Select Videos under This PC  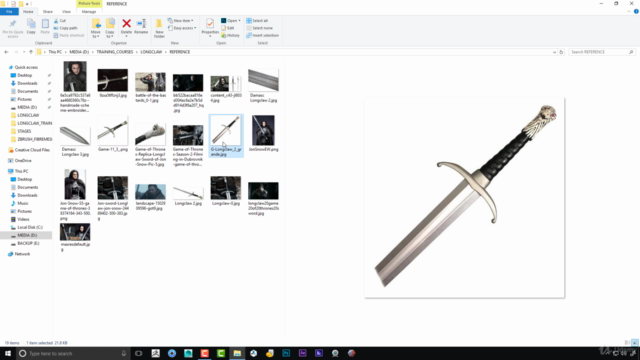tap(23, 219)
